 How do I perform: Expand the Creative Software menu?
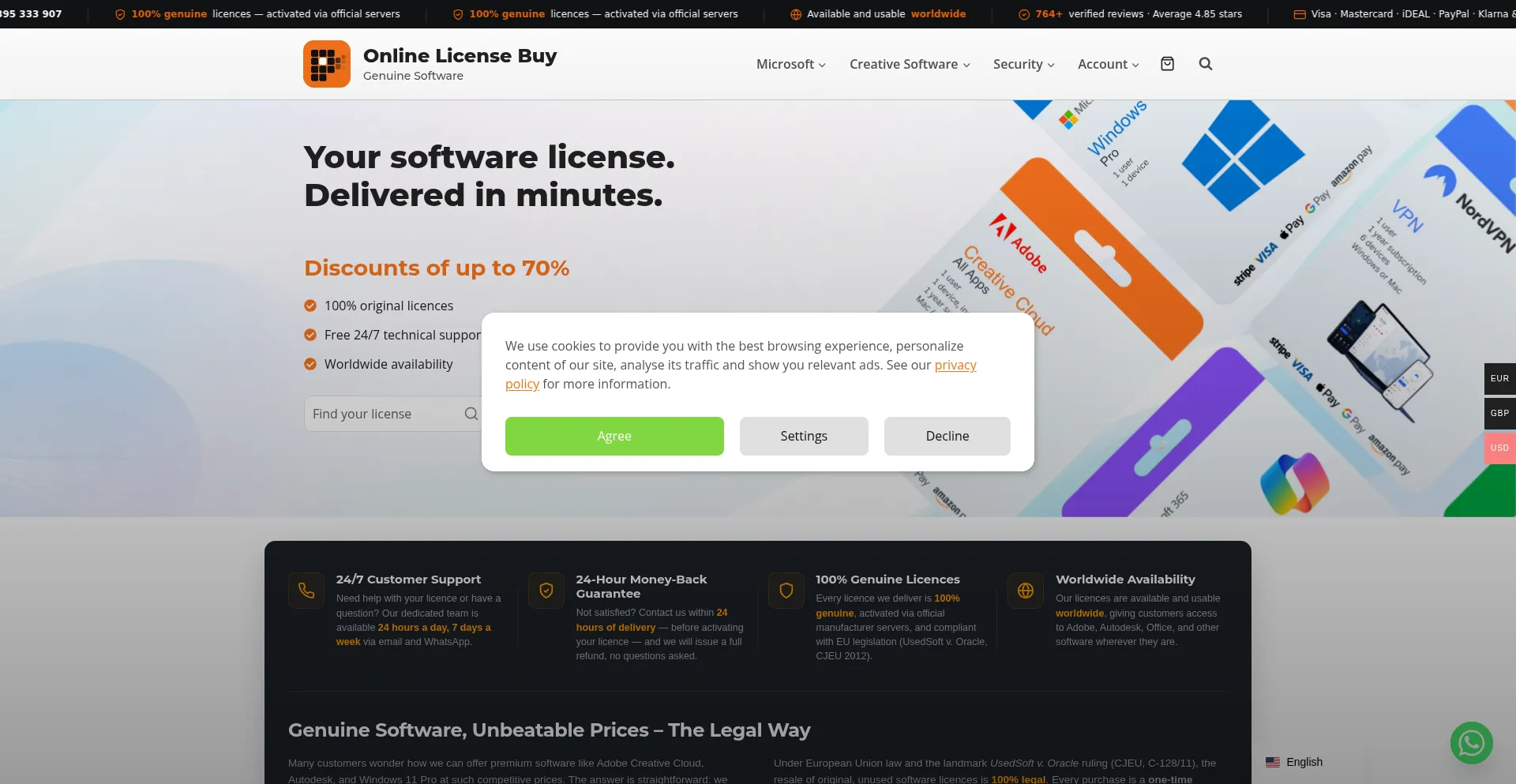[910, 64]
